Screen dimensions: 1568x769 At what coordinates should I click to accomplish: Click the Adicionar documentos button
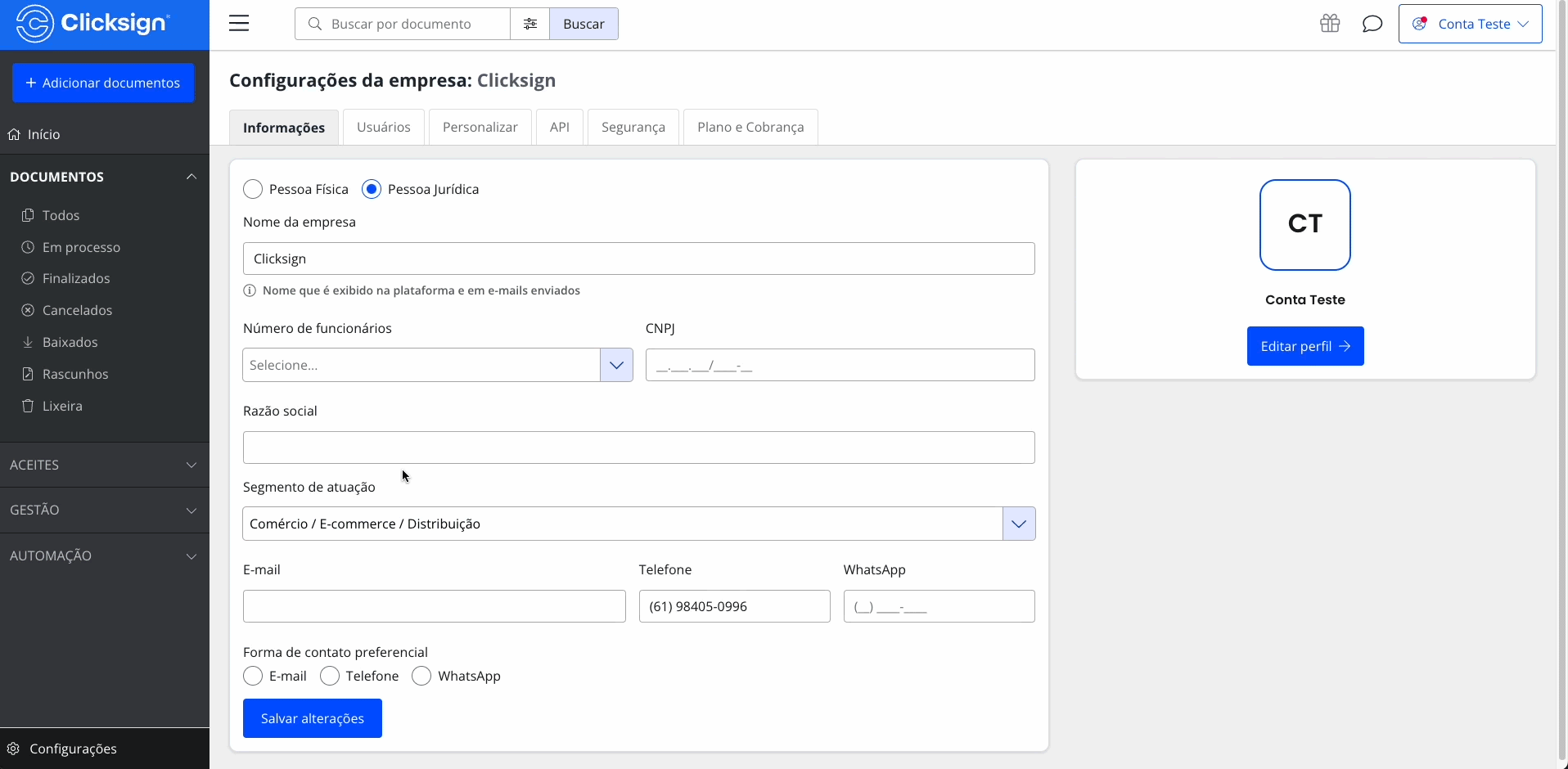click(x=103, y=83)
